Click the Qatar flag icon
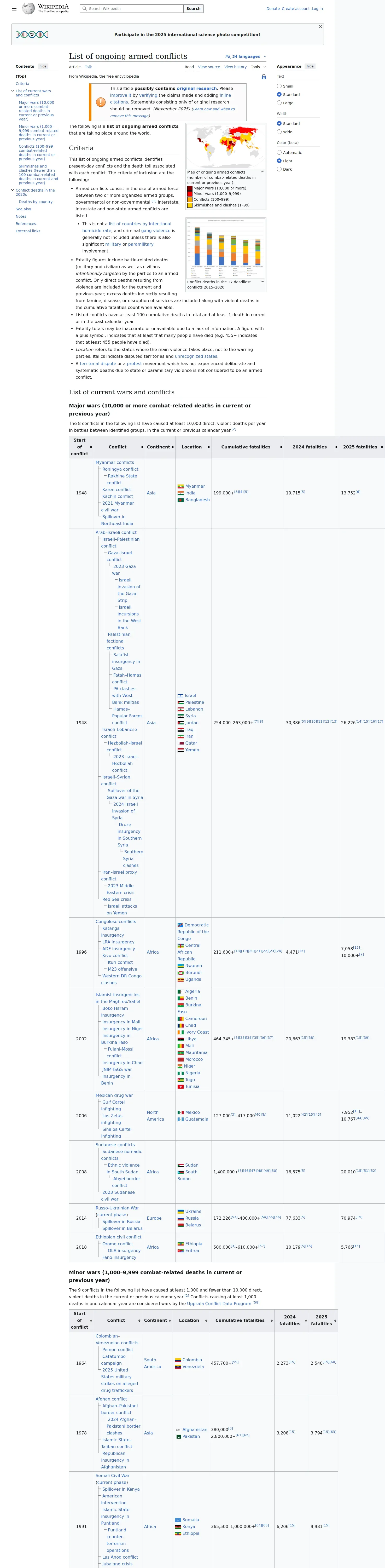385x1568 pixels. point(181,743)
